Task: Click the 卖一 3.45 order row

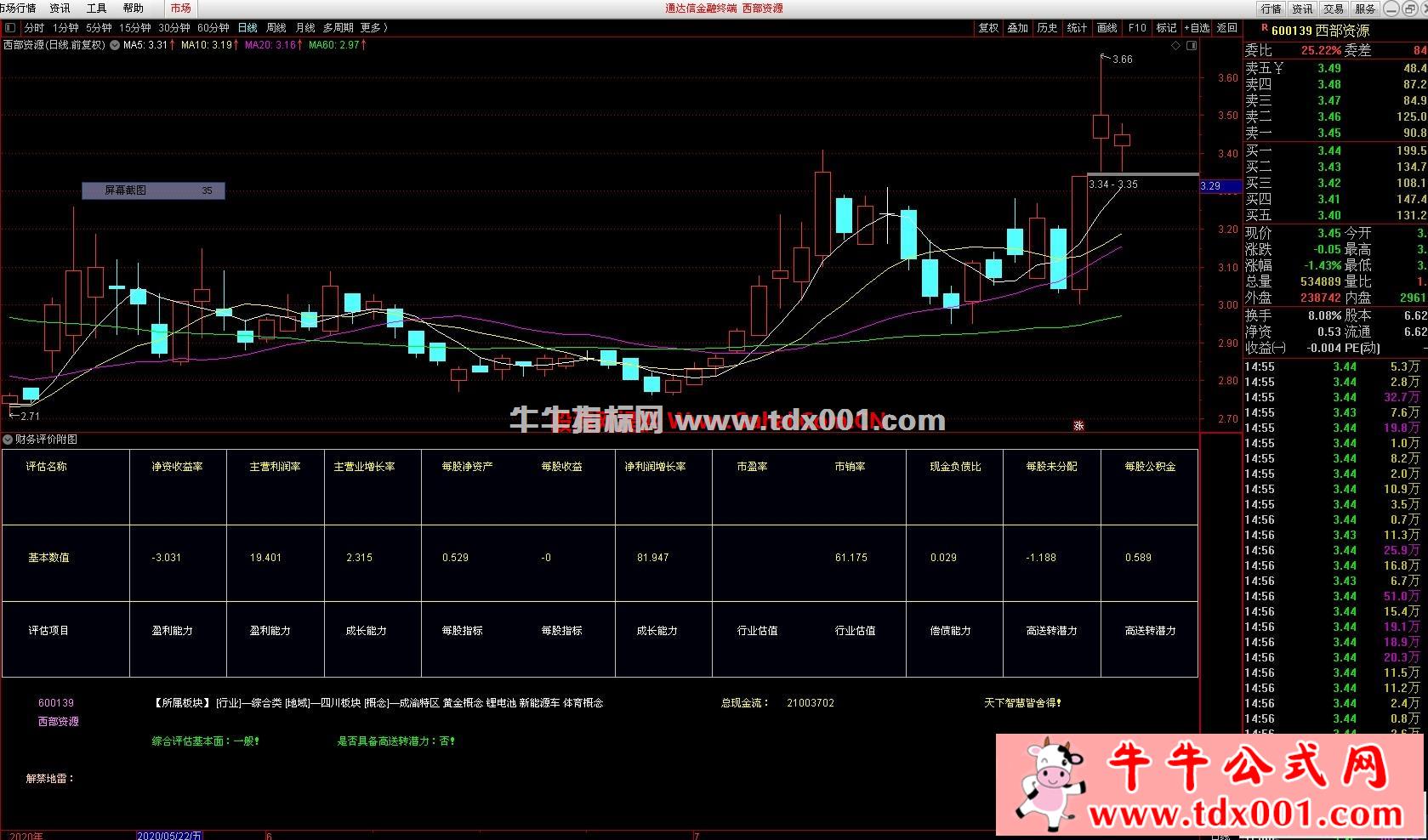Action: pyautogui.click(x=1335, y=133)
